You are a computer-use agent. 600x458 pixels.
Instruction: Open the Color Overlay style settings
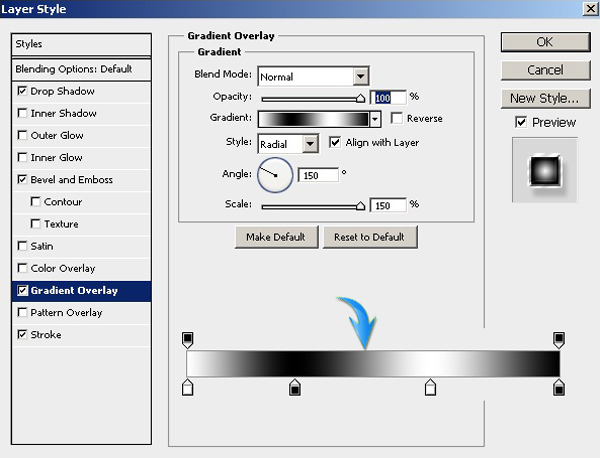click(62, 268)
